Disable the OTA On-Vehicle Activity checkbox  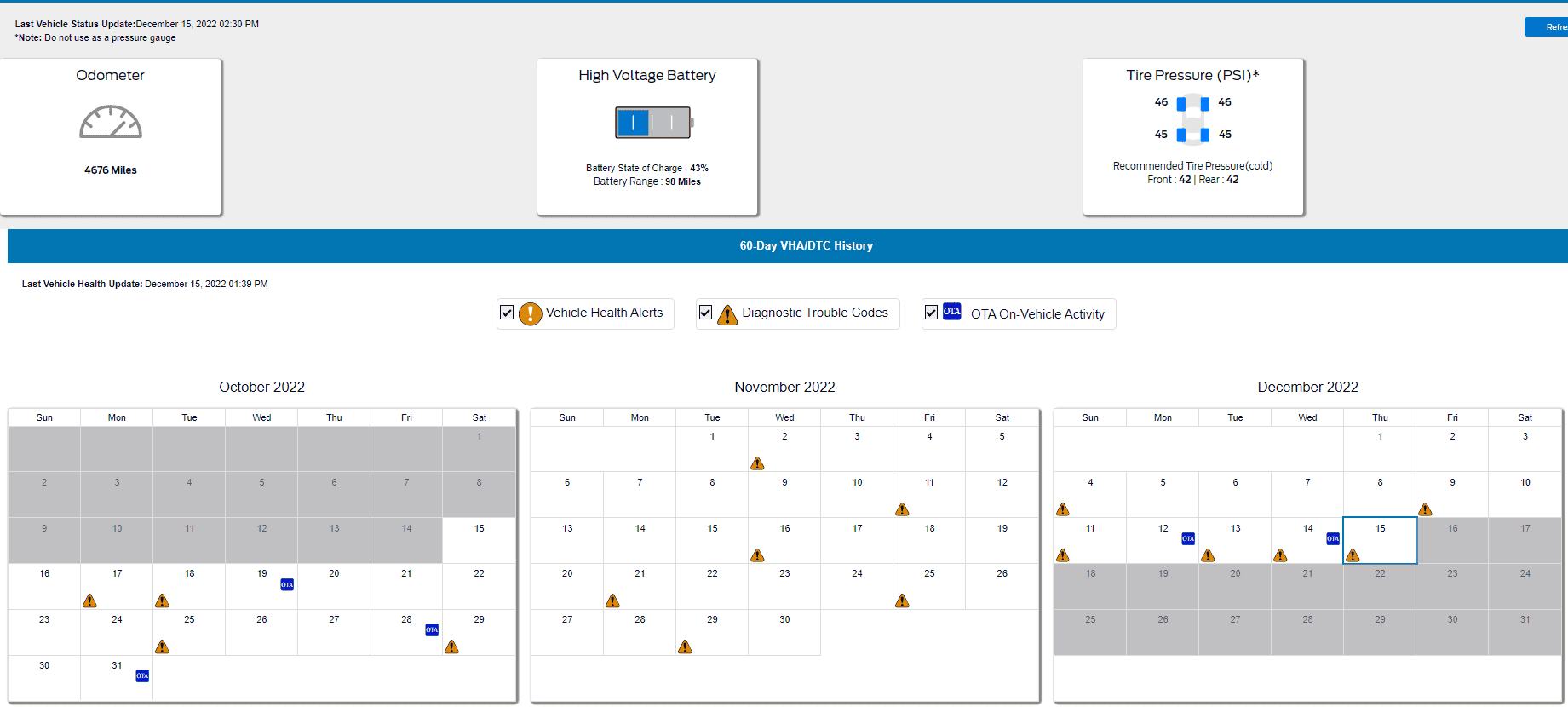click(x=931, y=313)
